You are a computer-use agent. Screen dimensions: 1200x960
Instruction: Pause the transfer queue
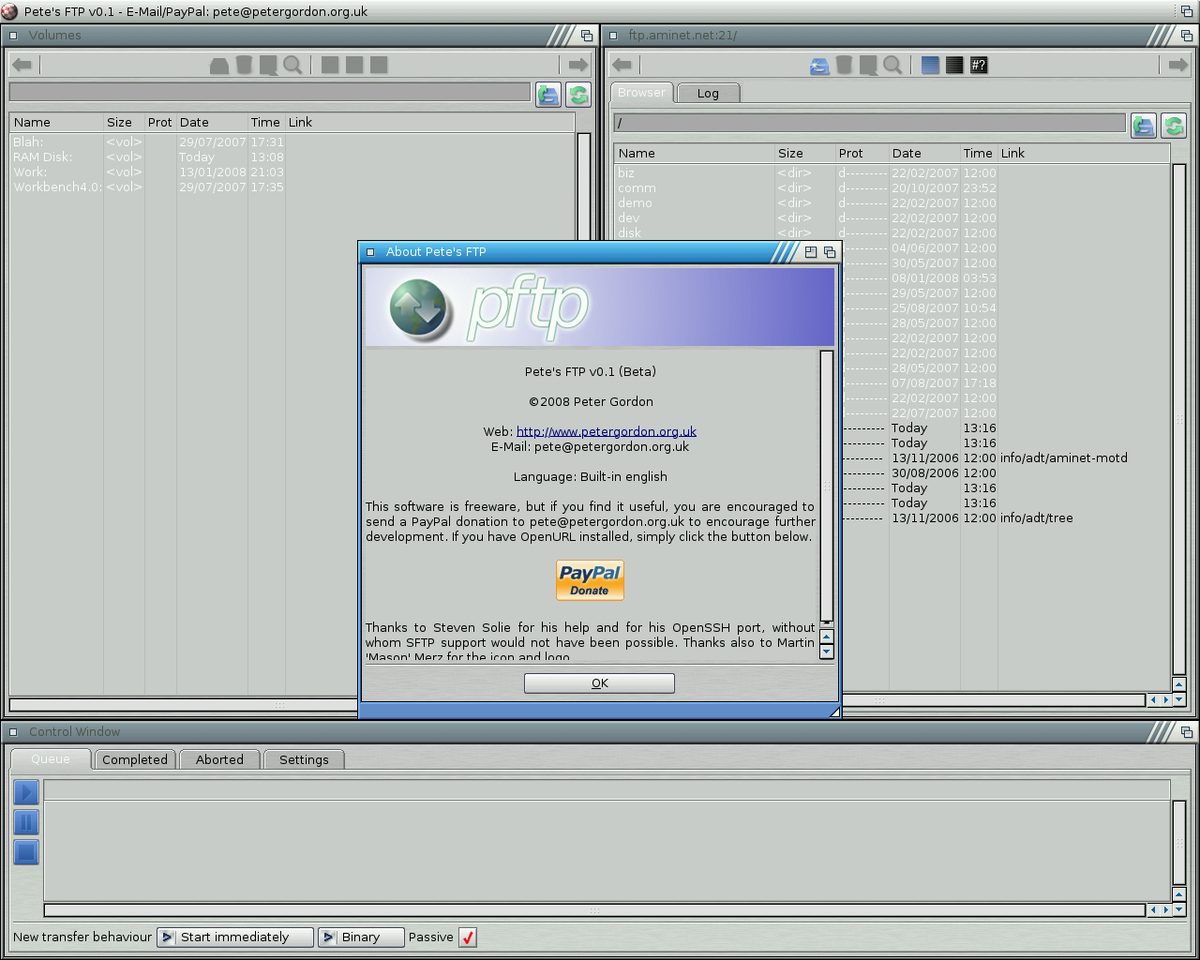coord(26,822)
